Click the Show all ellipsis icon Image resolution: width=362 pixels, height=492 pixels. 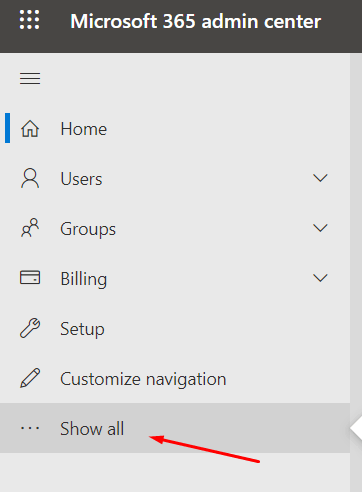(x=30, y=428)
